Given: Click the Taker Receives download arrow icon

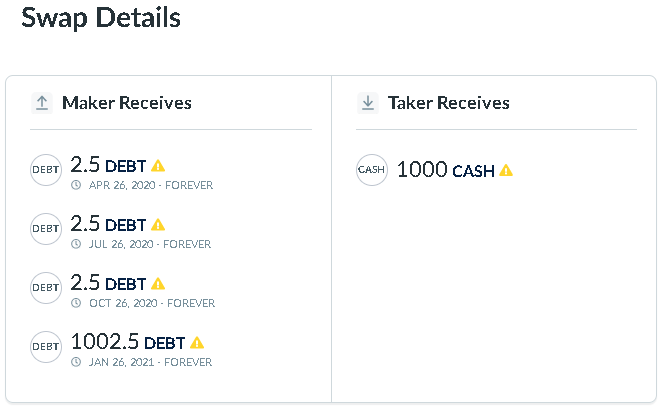Looking at the screenshot, I should pyautogui.click(x=368, y=103).
